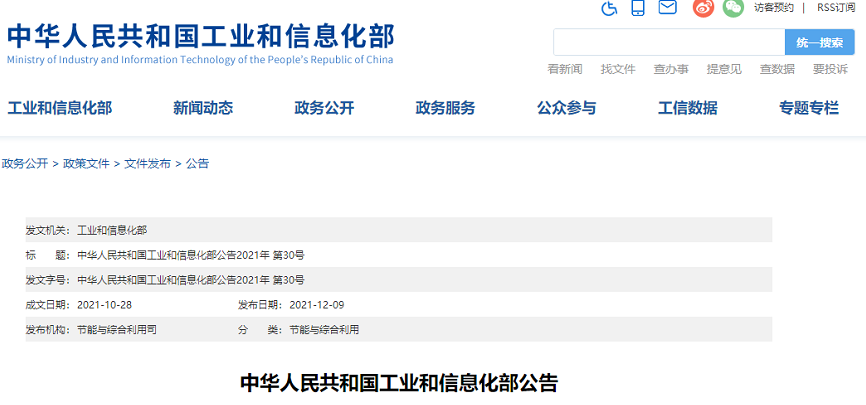
Task: Open the 专题专栏 nav menu
Action: [x=809, y=108]
